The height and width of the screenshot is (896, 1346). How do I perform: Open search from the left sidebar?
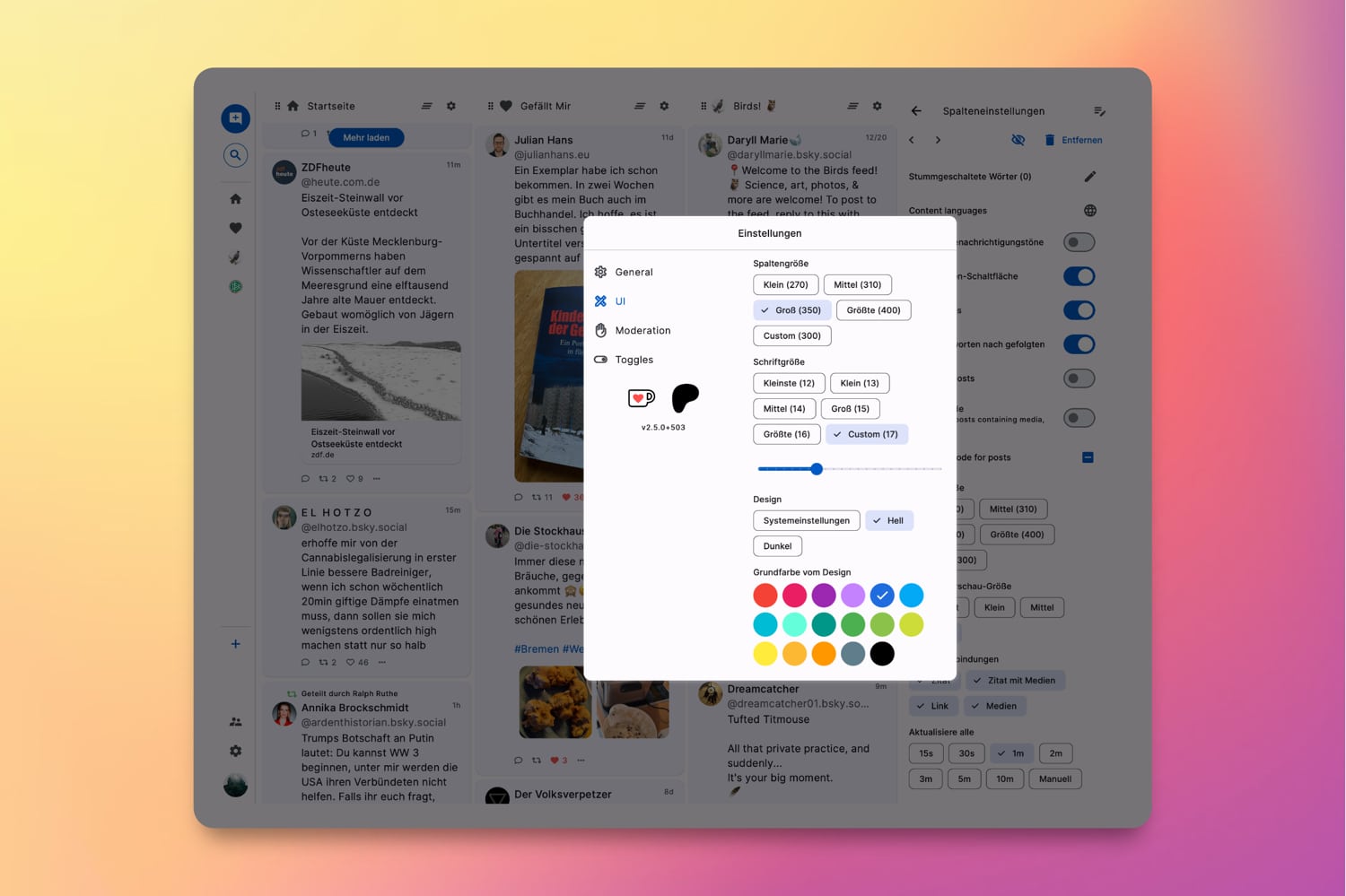tap(235, 155)
